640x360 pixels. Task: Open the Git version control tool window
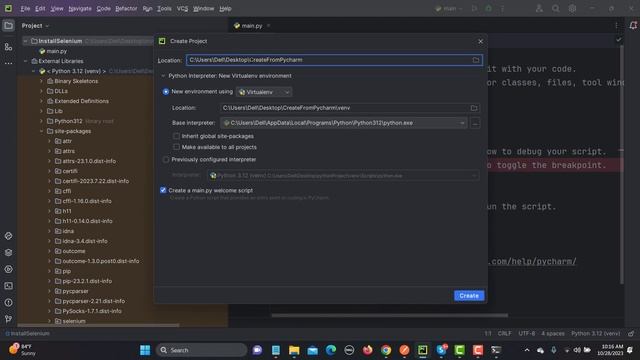pos(8,319)
